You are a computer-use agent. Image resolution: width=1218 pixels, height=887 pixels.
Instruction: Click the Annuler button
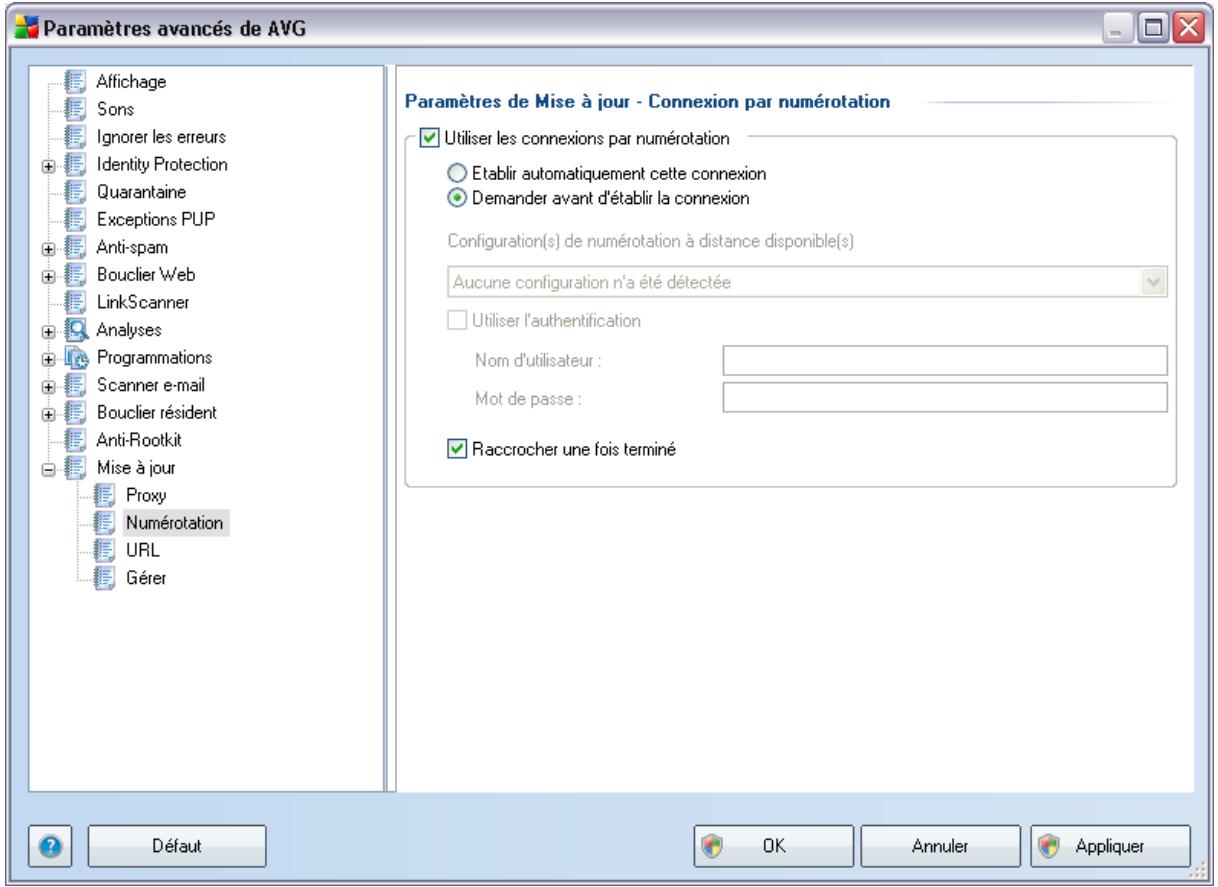click(939, 846)
